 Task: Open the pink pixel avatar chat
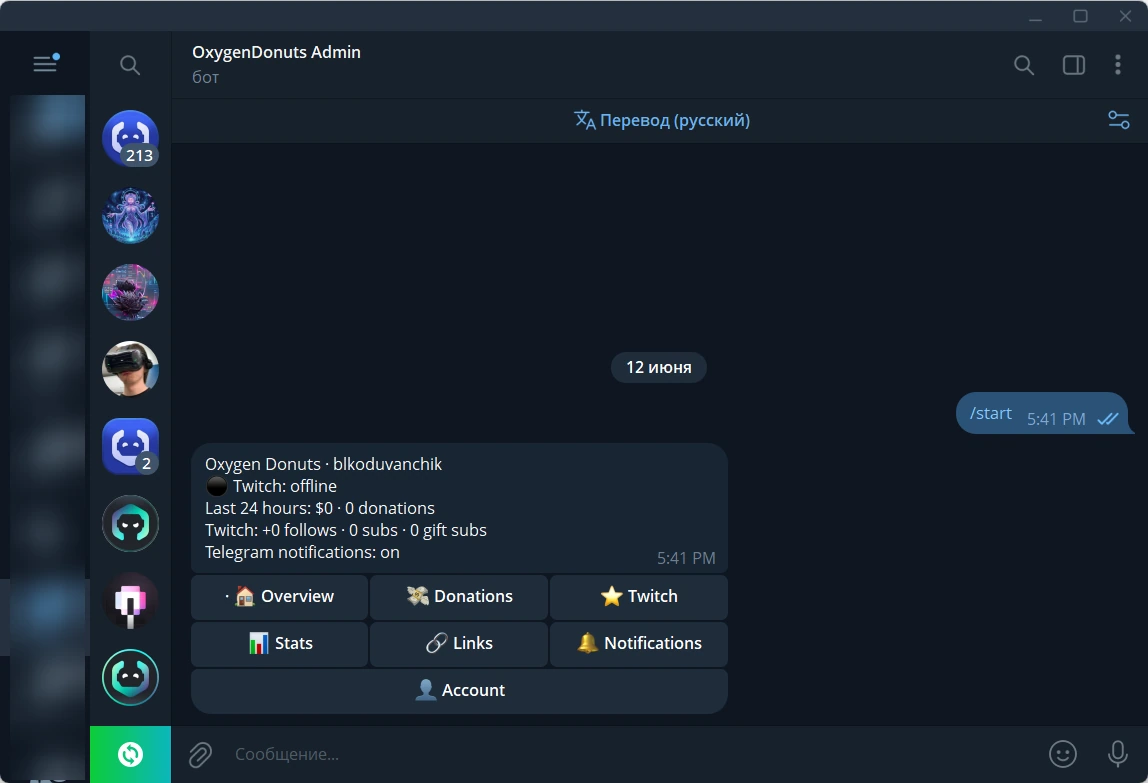130,600
